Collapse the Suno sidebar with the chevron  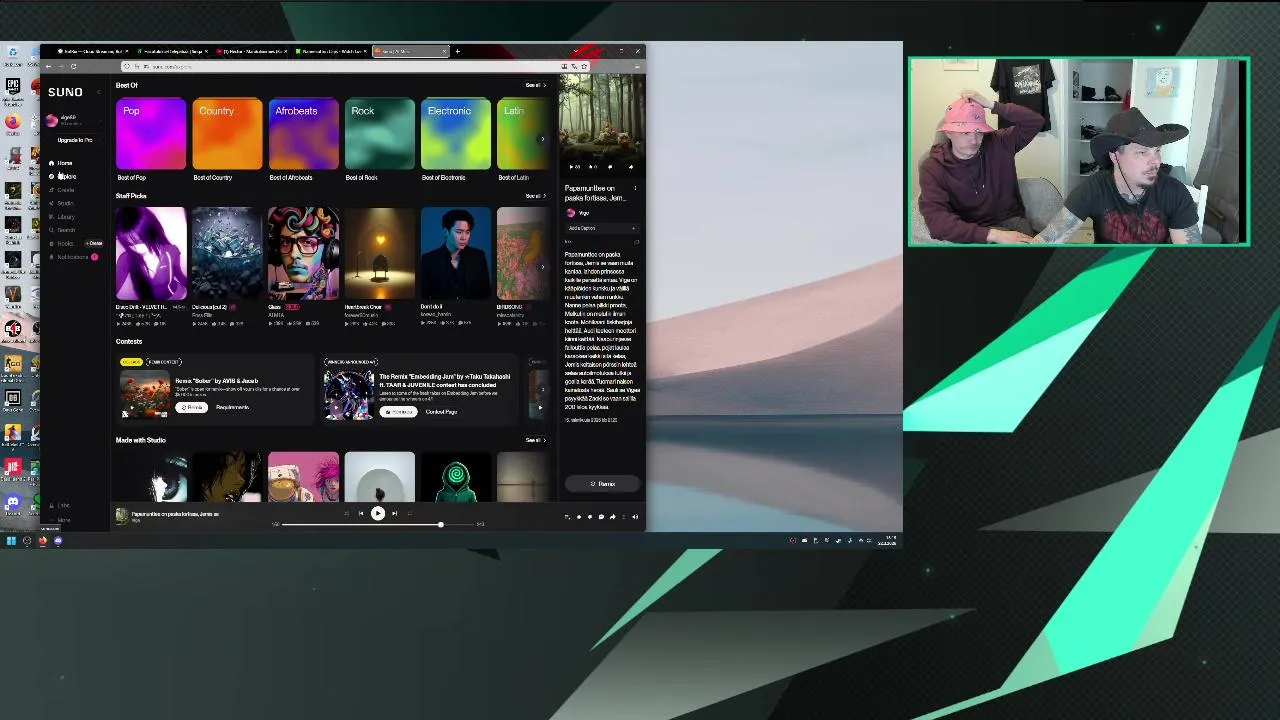pos(98,92)
